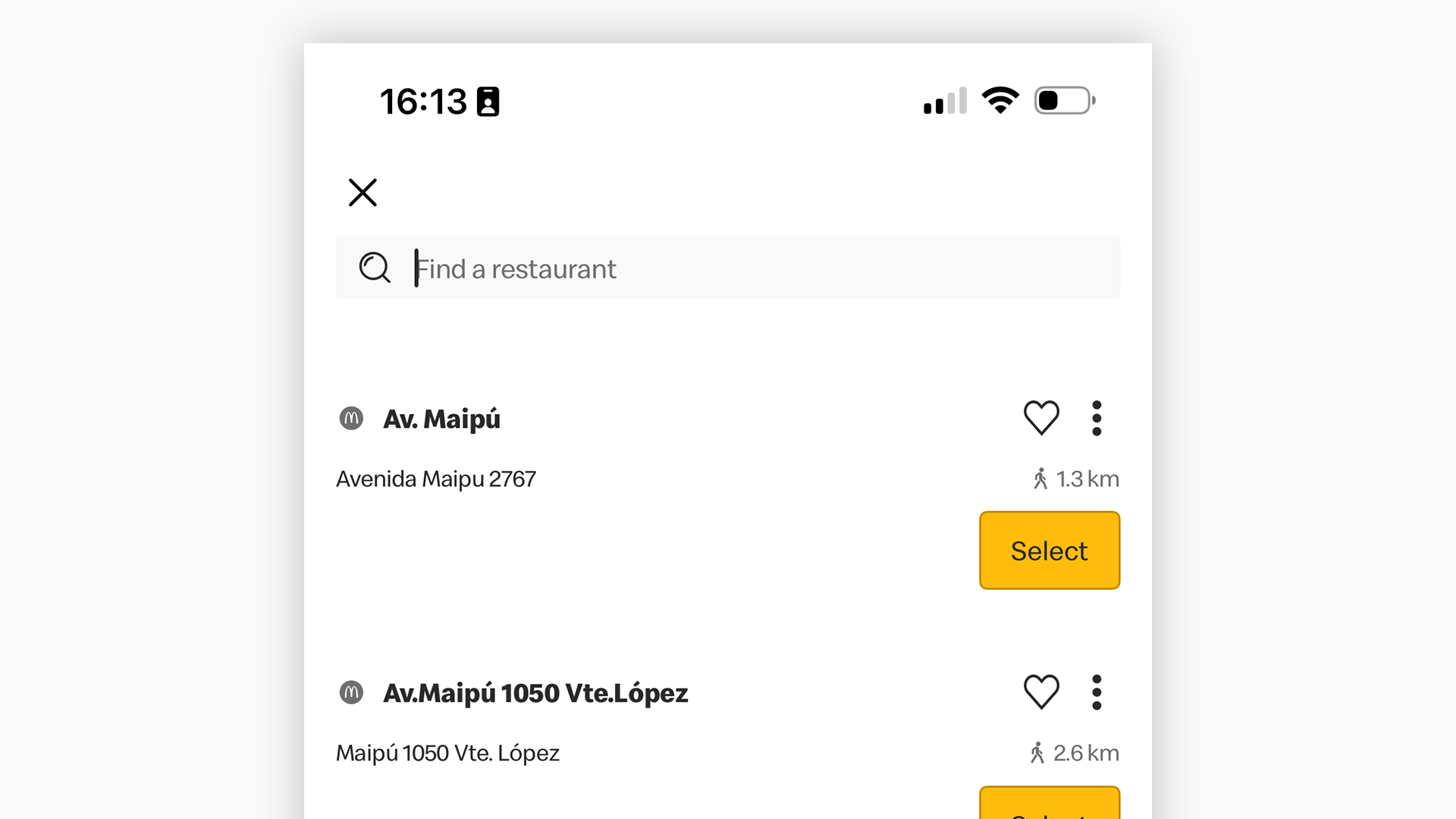
Task: Open more options for Av.Maipú 1050 Vte.López
Action: point(1097,692)
